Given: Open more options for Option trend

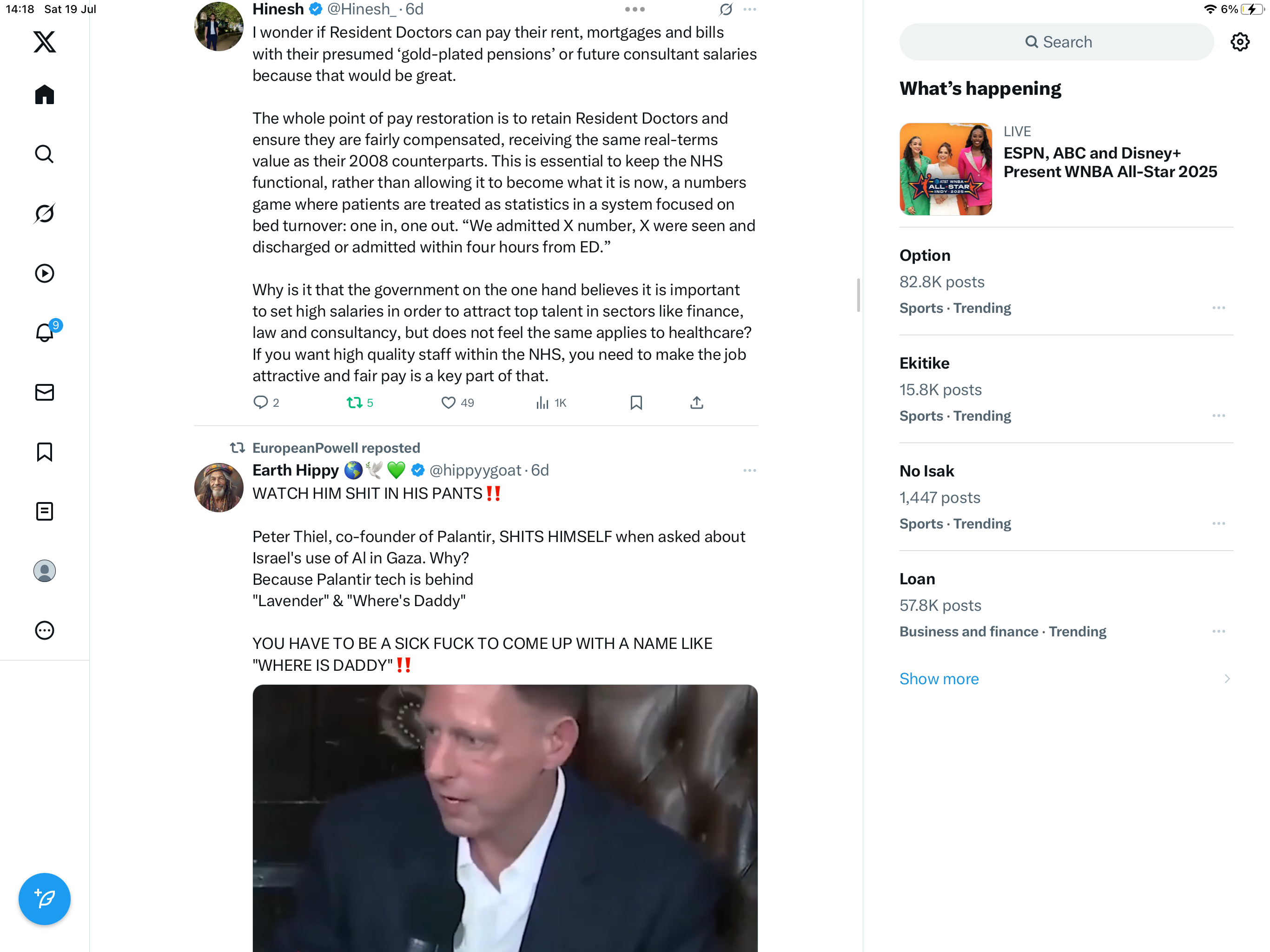Looking at the screenshot, I should pos(1218,308).
